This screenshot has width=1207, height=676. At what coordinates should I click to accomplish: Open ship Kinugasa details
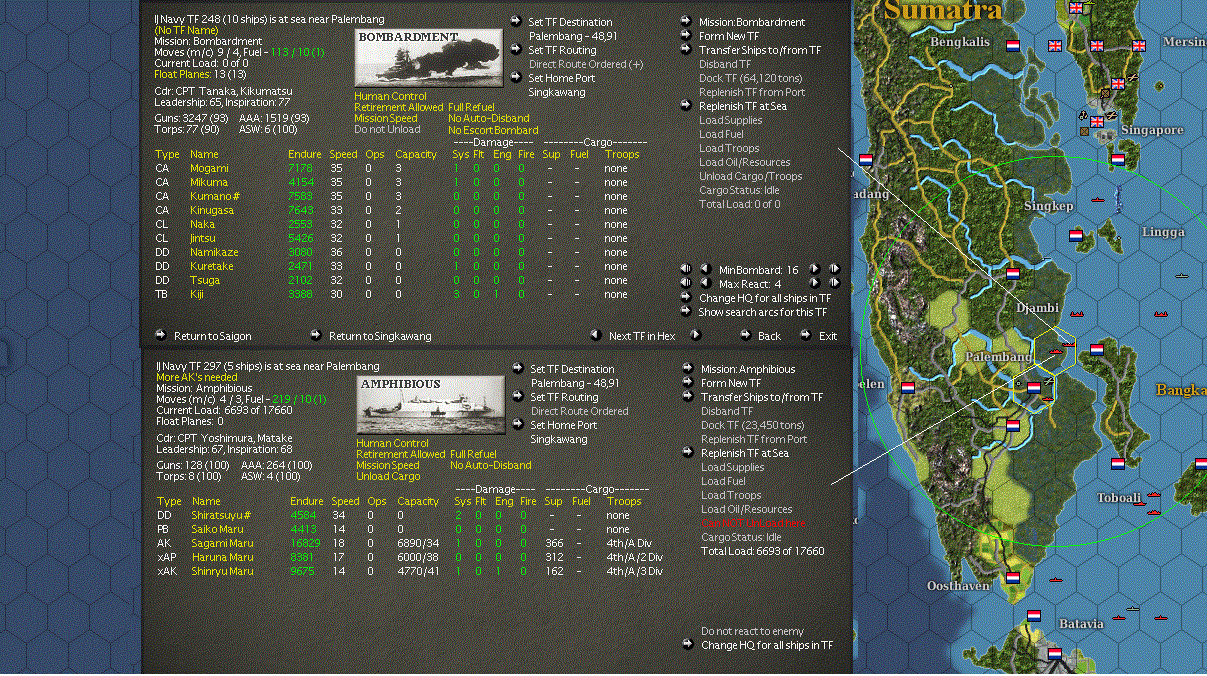[x=212, y=210]
